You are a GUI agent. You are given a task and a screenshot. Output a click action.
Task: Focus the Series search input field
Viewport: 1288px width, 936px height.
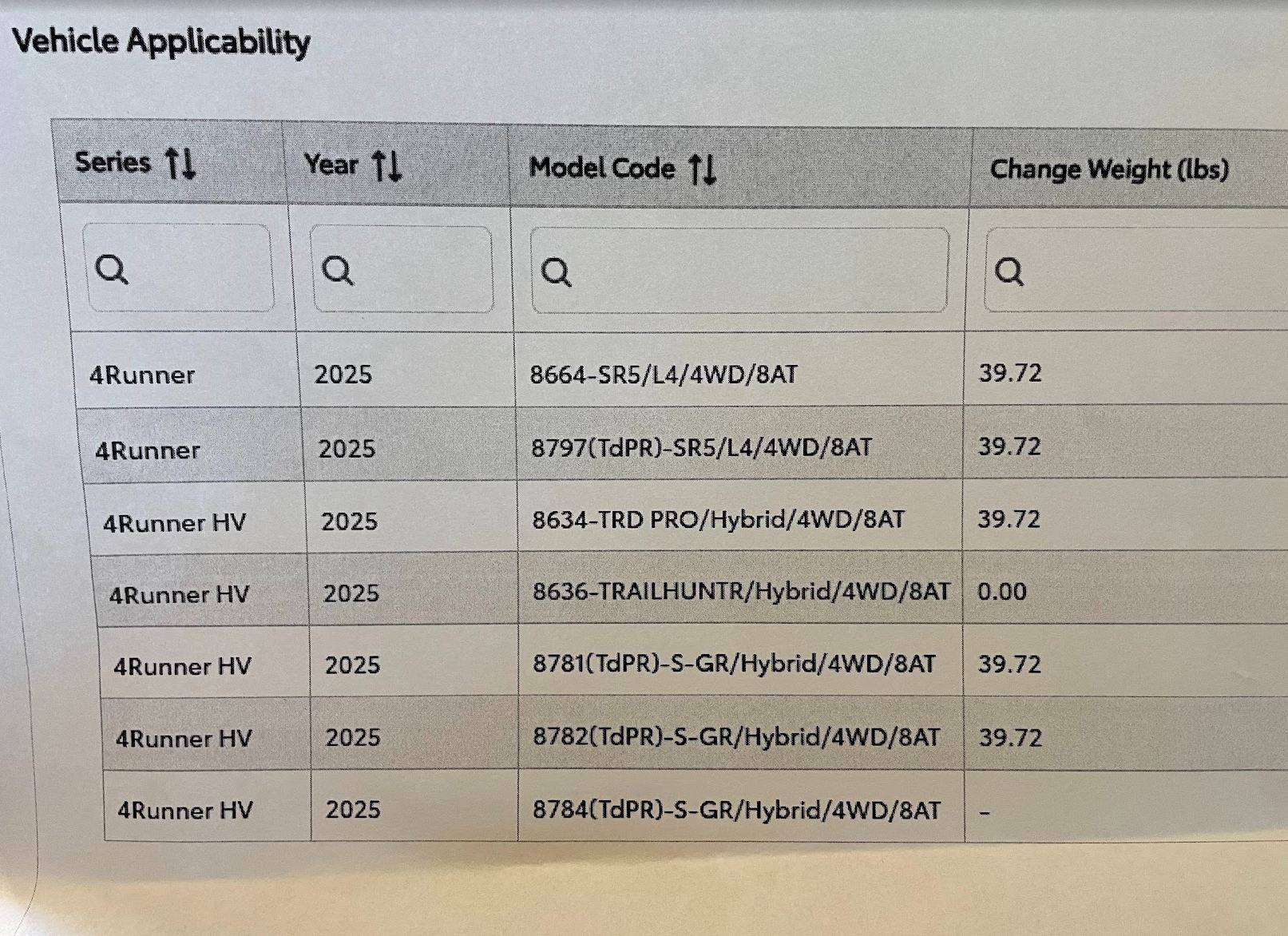177,268
